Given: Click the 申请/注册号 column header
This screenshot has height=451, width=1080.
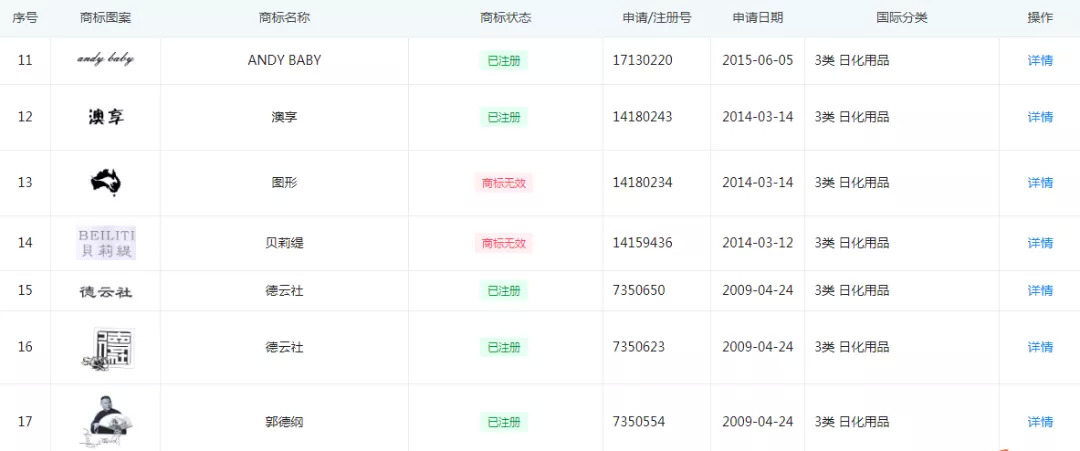Looking at the screenshot, I should pos(656,18).
